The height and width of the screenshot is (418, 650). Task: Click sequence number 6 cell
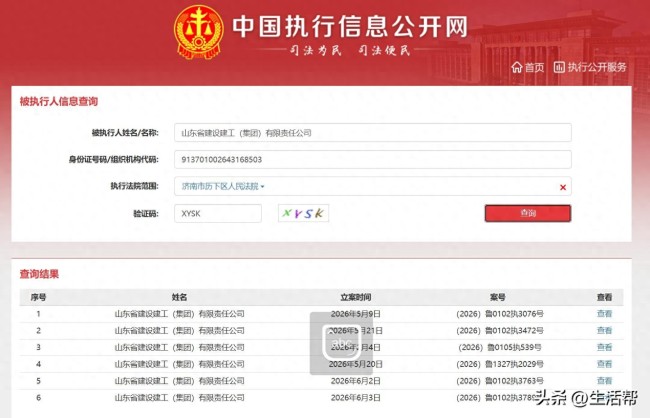(x=38, y=398)
